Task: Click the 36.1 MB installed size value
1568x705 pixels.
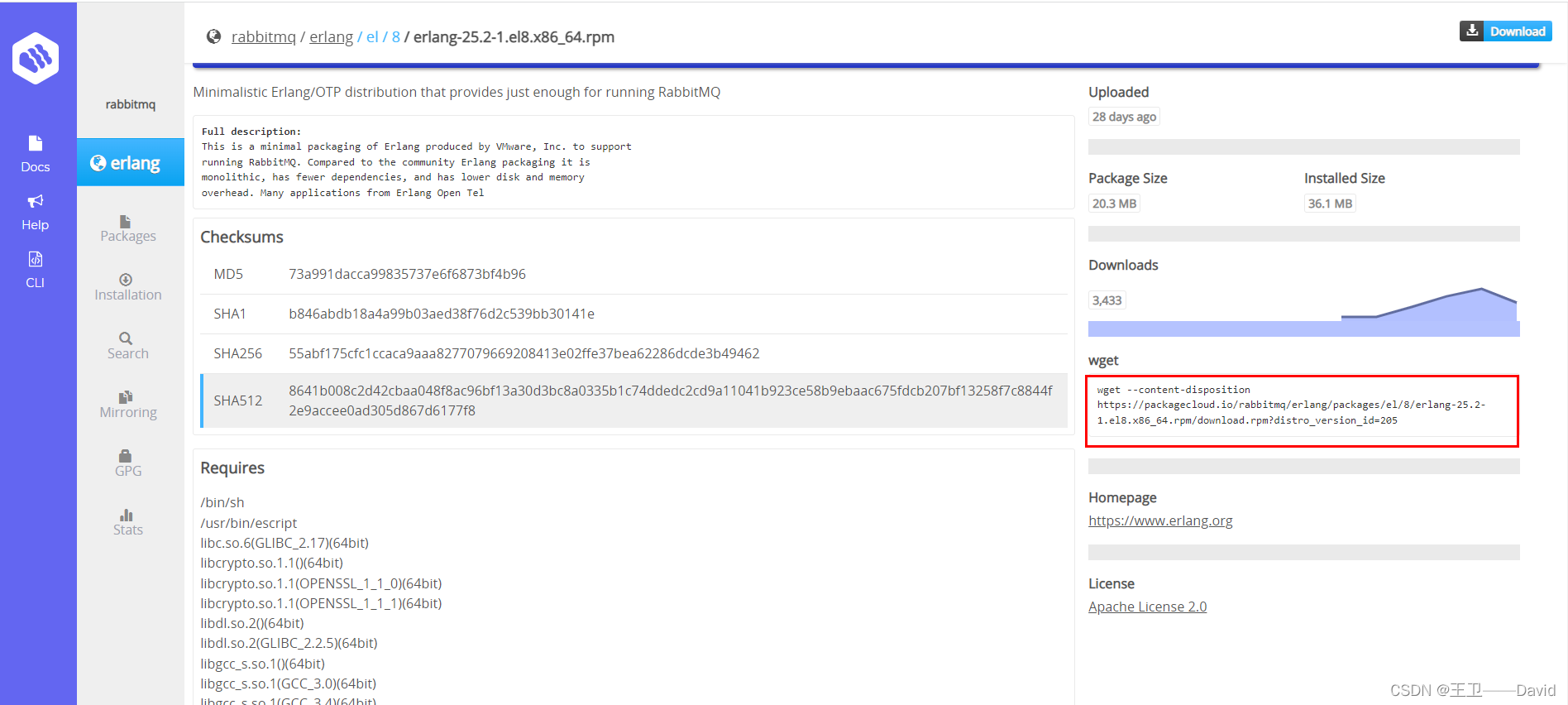Action: (1330, 204)
